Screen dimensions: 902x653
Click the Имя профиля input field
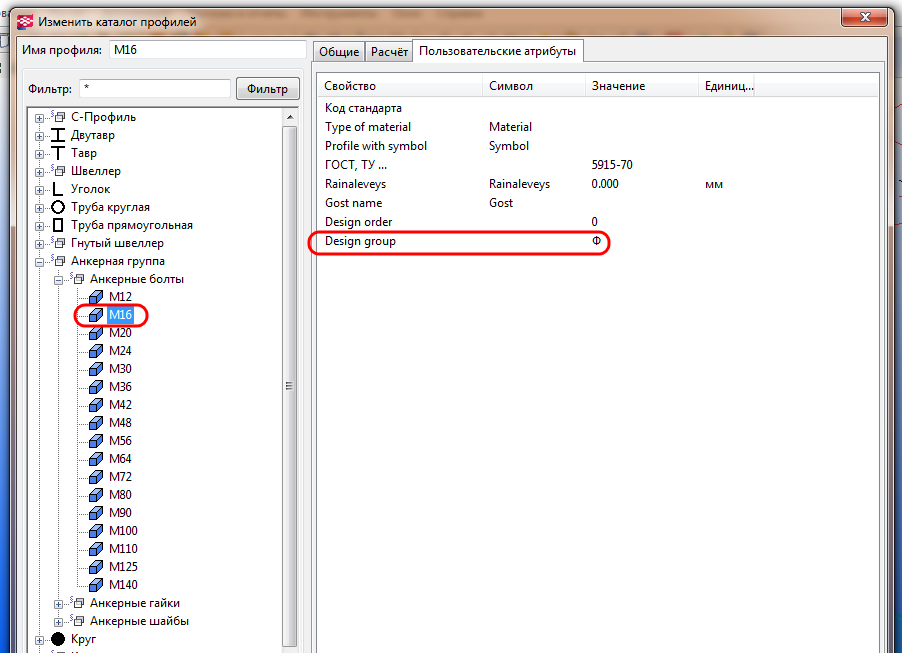[x=206, y=50]
